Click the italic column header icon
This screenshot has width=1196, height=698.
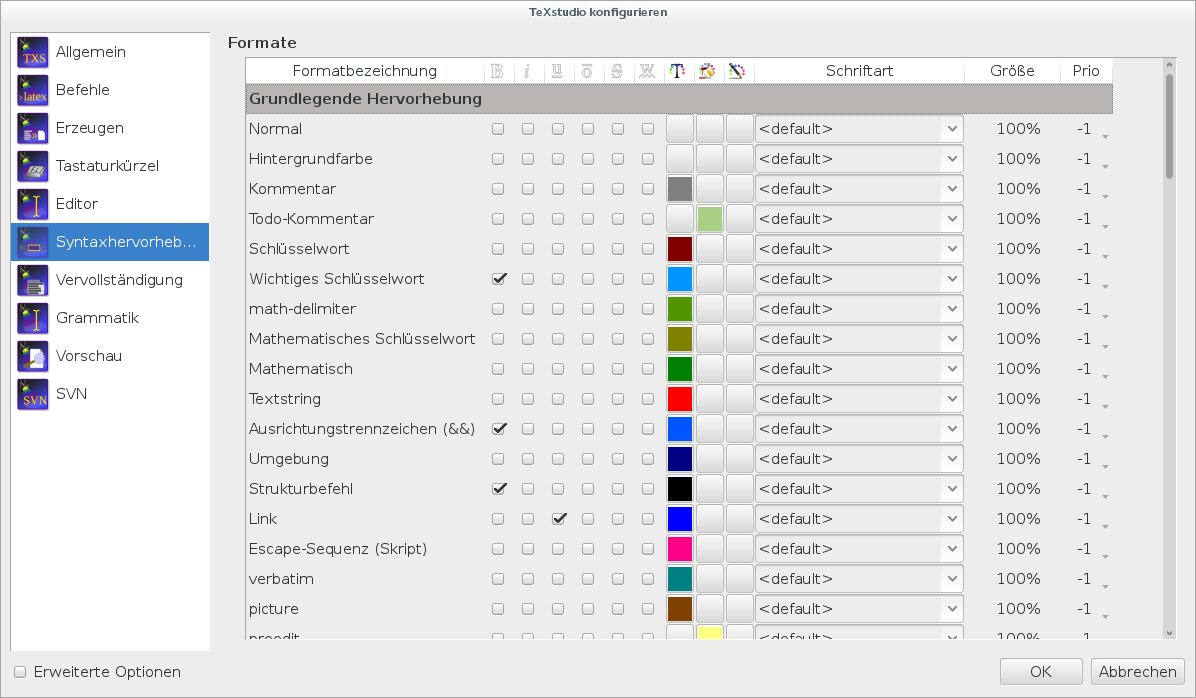click(527, 71)
